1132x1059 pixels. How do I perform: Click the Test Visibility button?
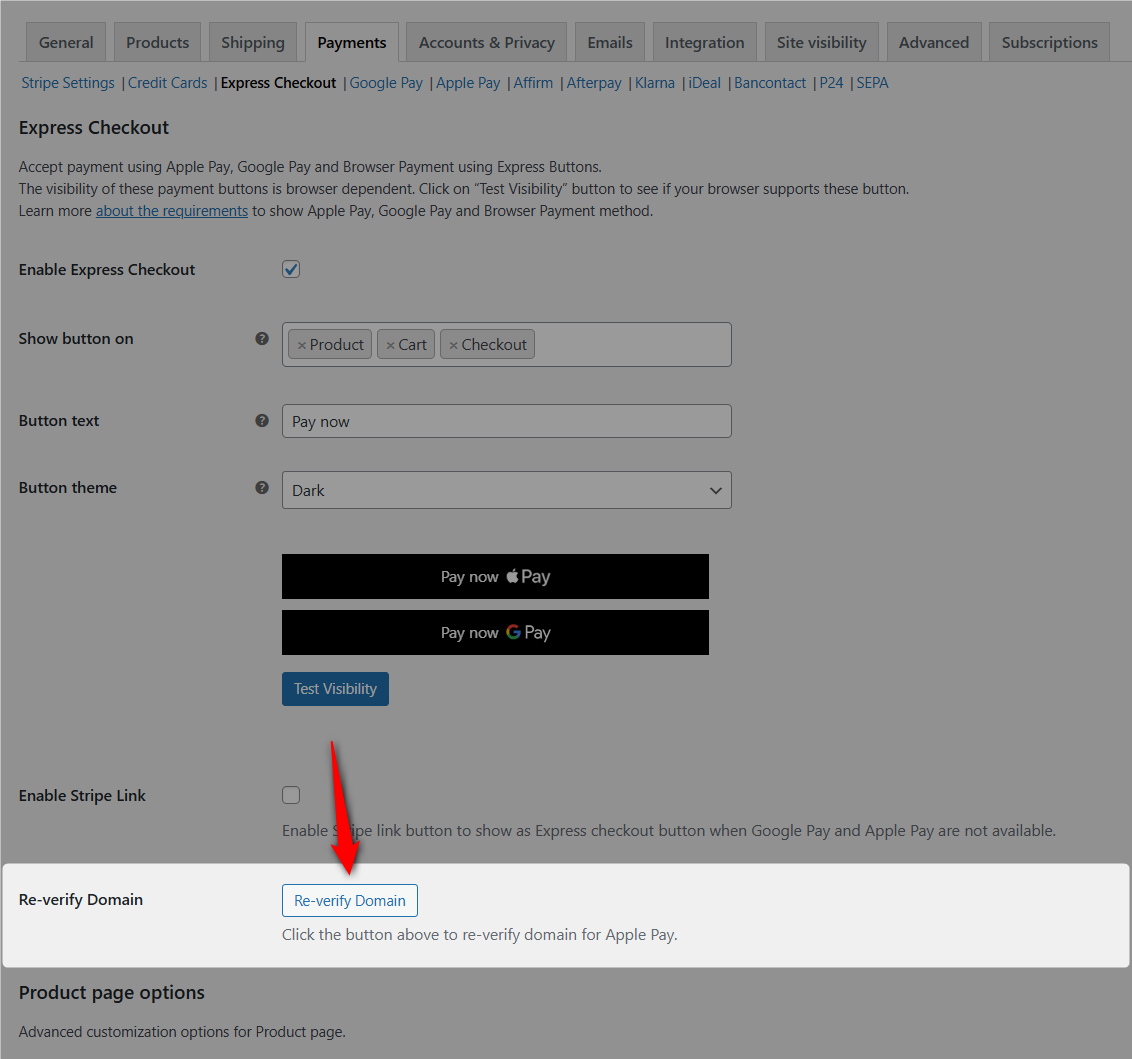335,689
